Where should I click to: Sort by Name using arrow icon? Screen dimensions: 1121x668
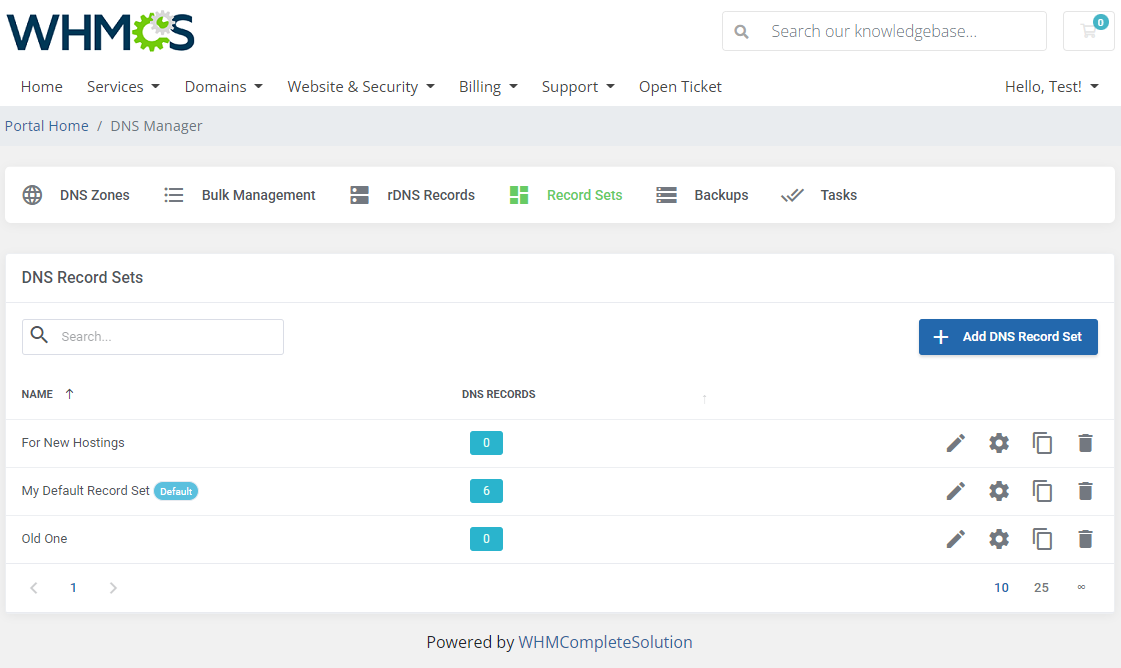[69, 393]
